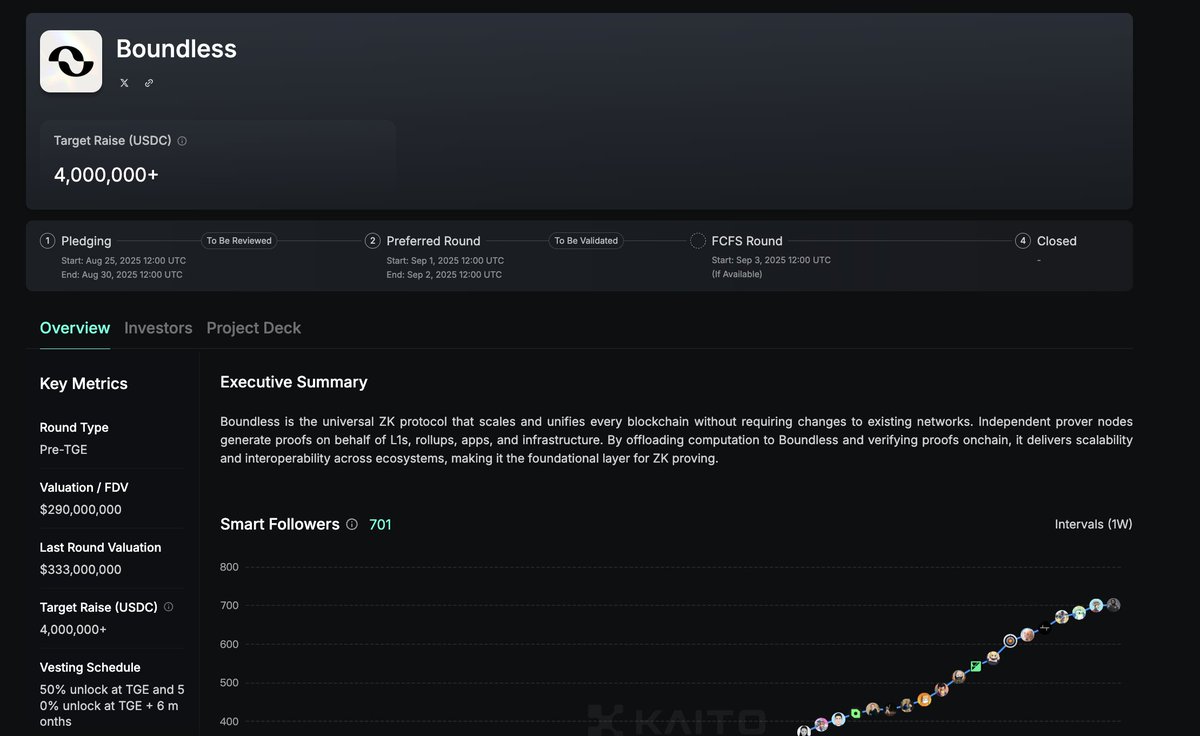
Task: Select Pledging end date Aug 30, 2025
Action: tap(122, 274)
